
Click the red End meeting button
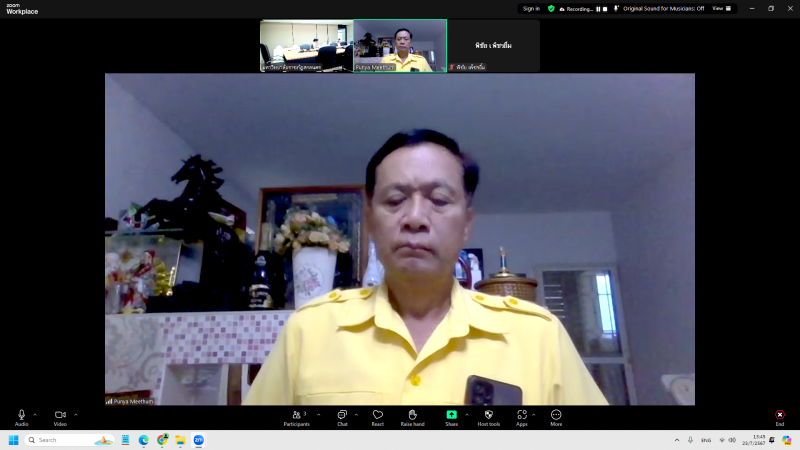coord(779,415)
